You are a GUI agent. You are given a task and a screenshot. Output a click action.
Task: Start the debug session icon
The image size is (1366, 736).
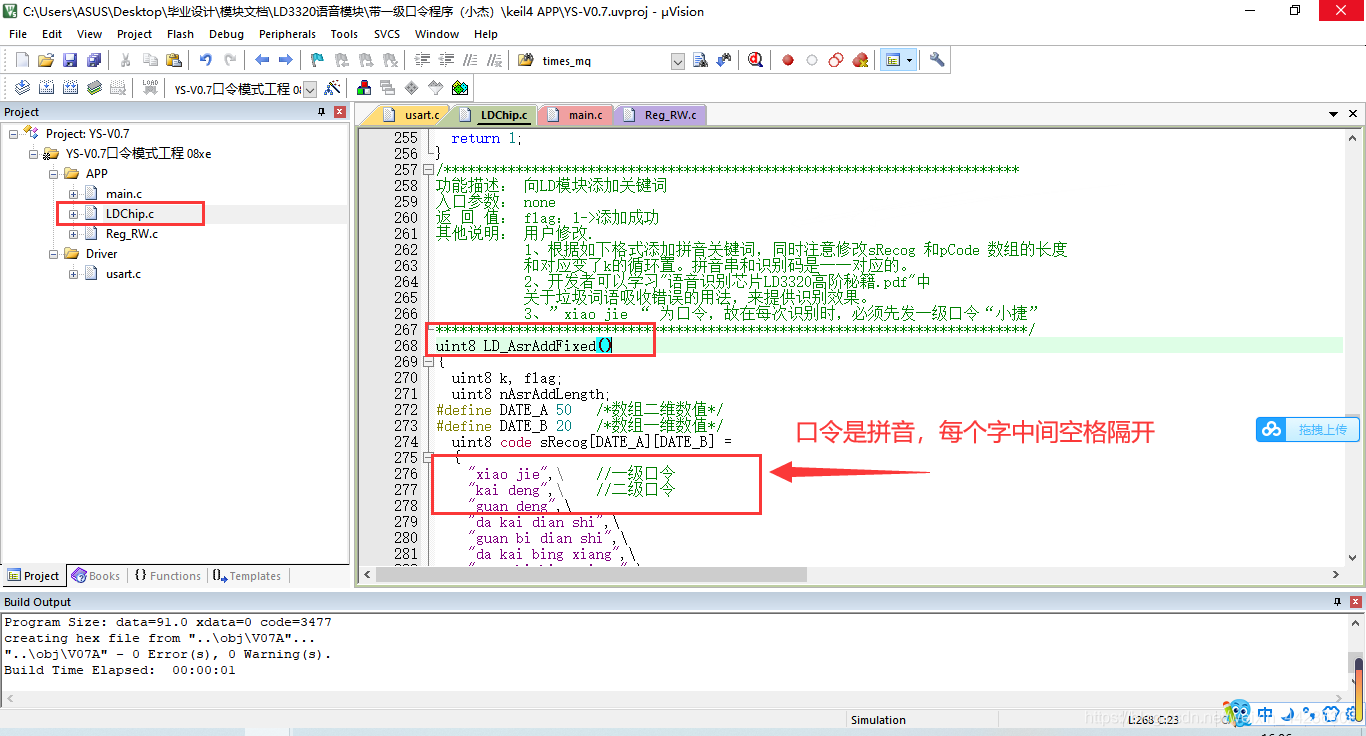pyautogui.click(x=755, y=60)
